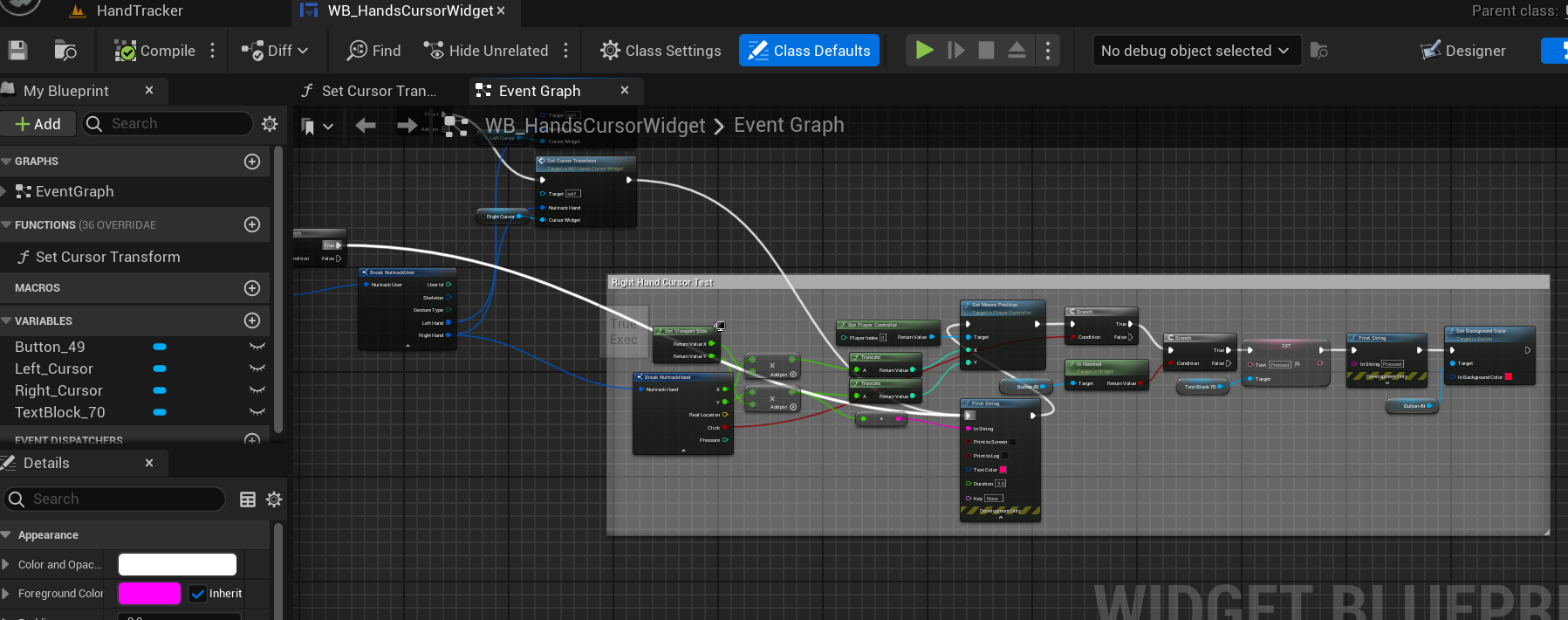This screenshot has width=1568, height=620.
Task: Click the Save blueprint icon
Action: [18, 51]
